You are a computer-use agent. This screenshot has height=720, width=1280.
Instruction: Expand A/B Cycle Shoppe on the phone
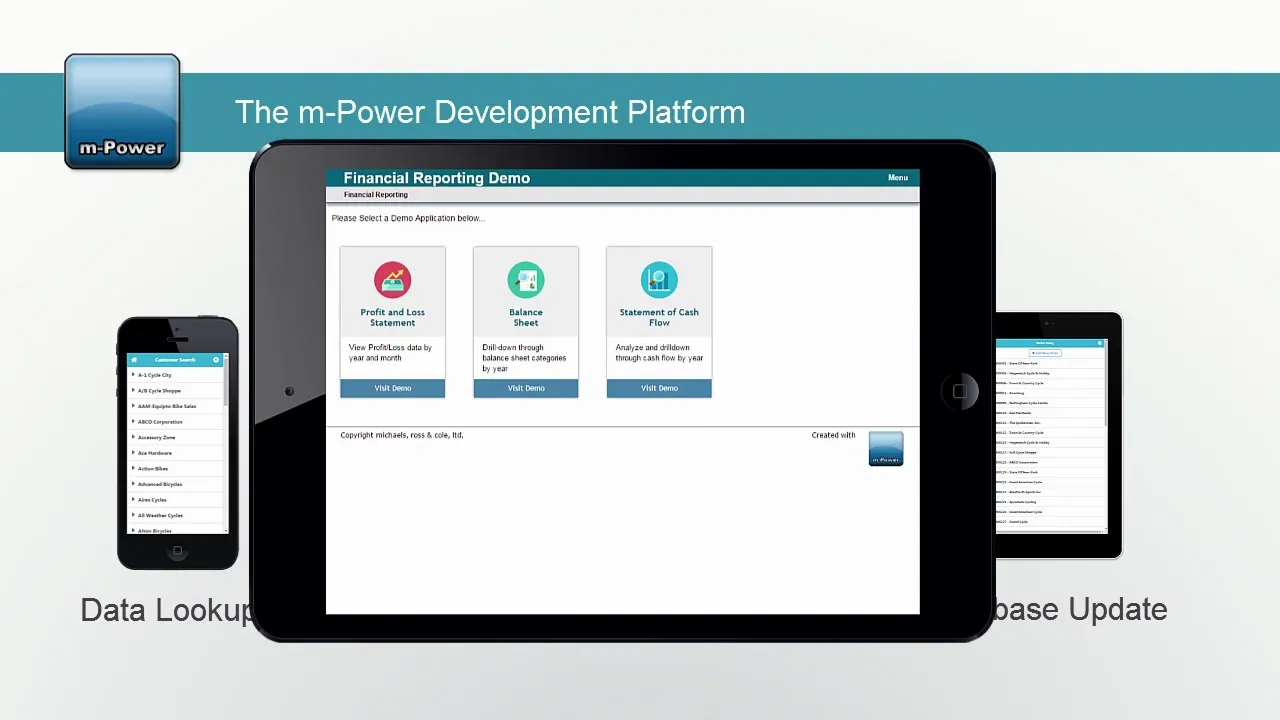(x=175, y=391)
